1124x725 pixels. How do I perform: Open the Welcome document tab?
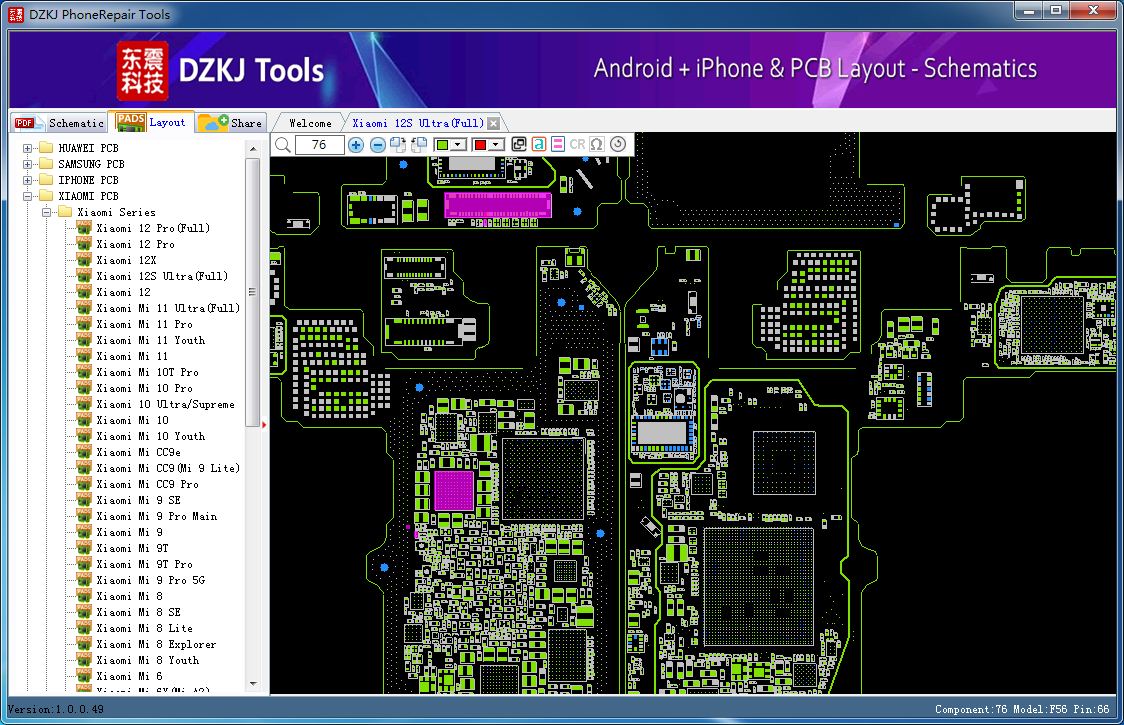click(x=310, y=123)
